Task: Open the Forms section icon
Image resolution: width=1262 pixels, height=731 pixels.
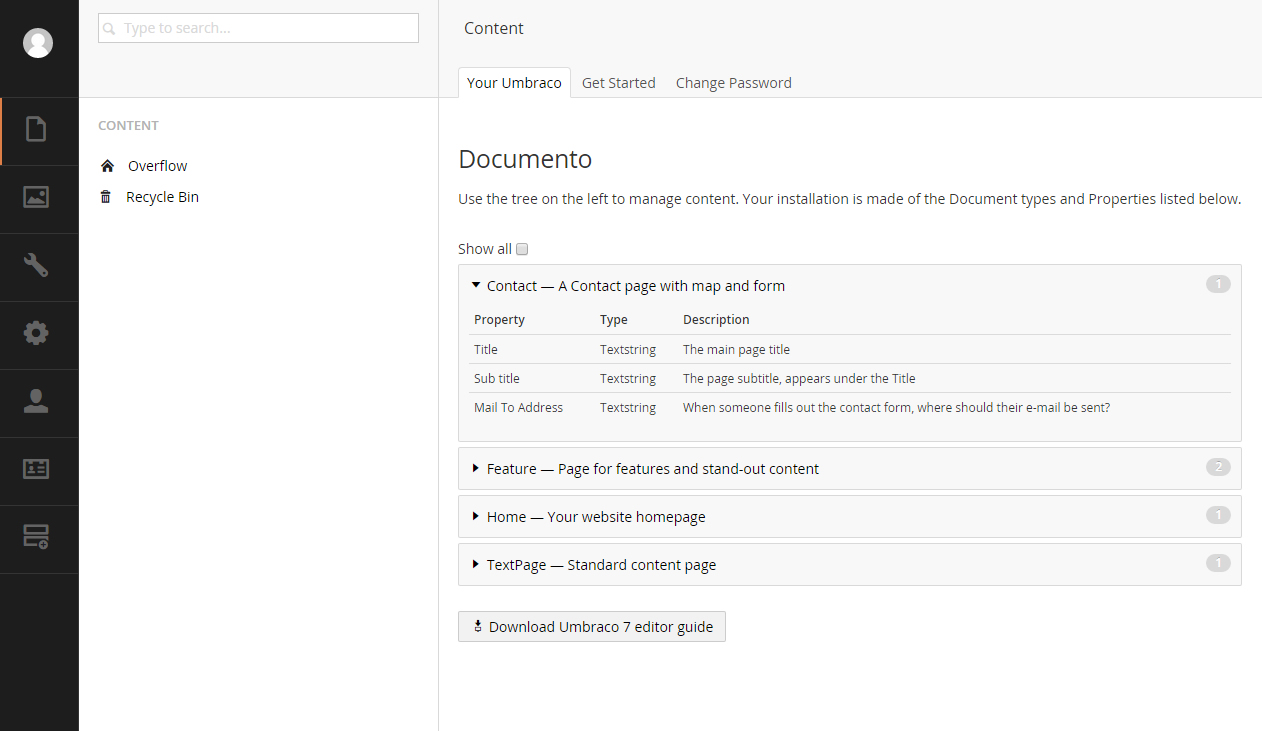Action: pyautogui.click(x=36, y=538)
